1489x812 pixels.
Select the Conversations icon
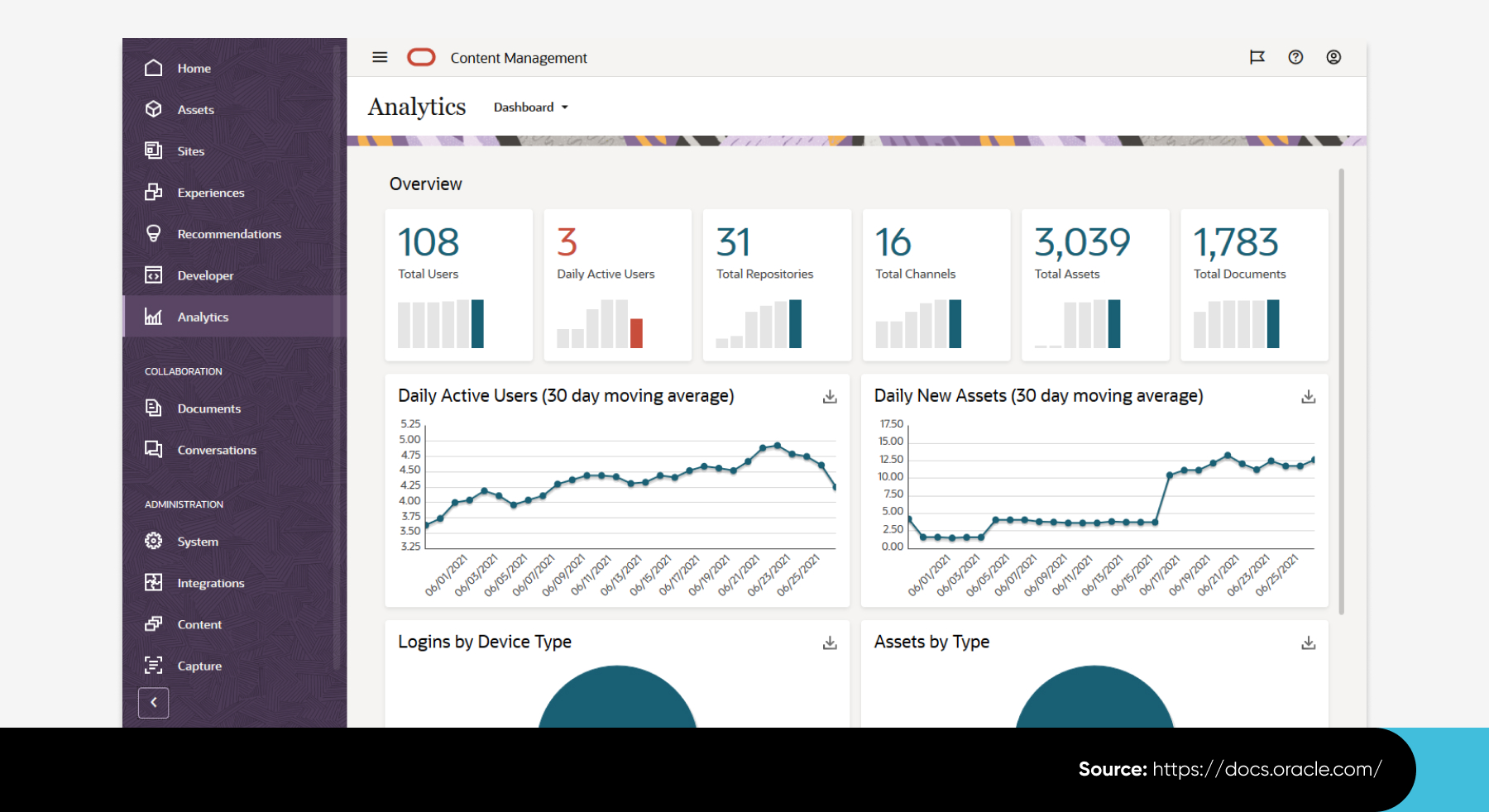[154, 449]
